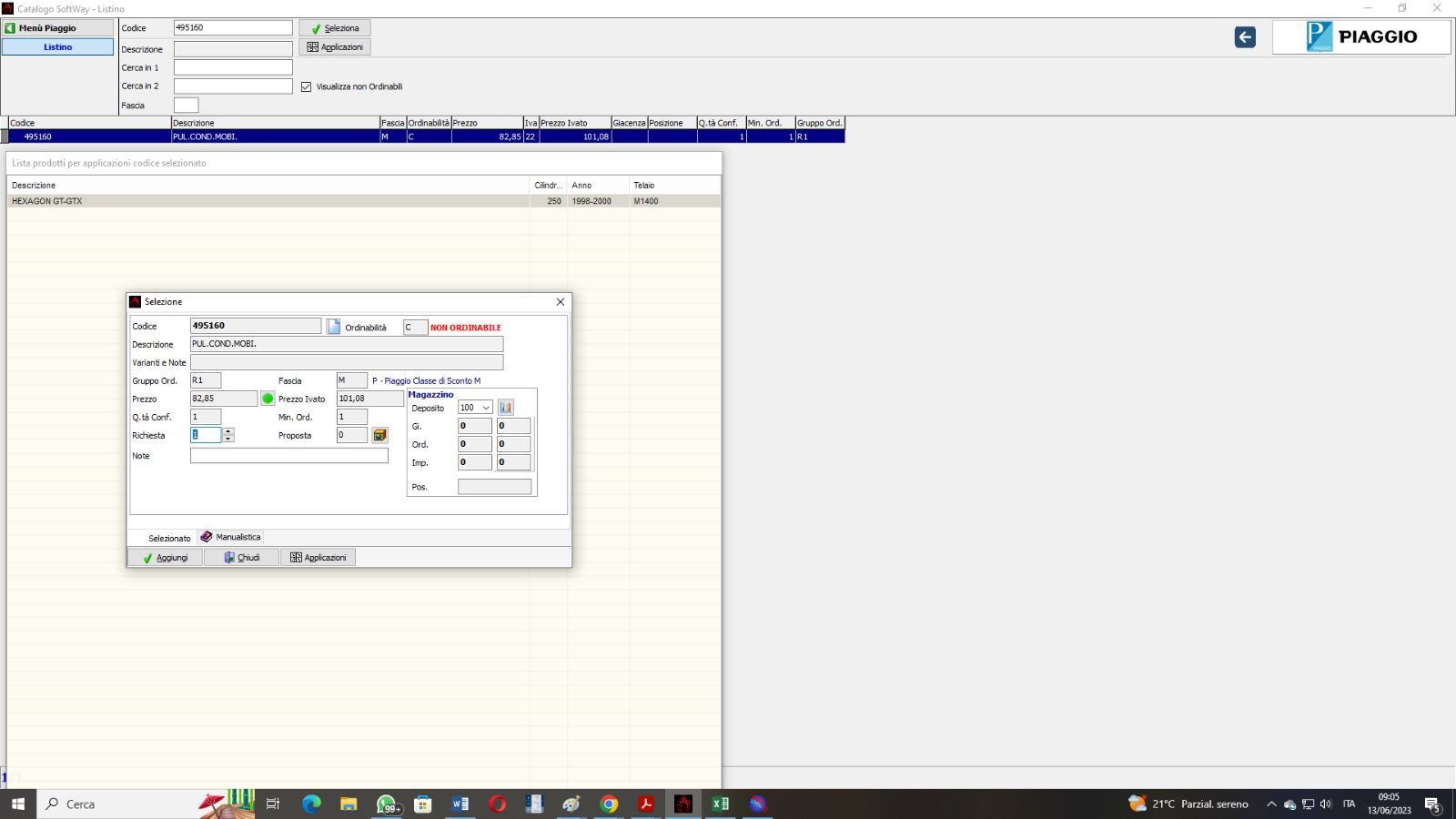The image size is (1456, 819).
Task: Decrease Richiesta quantity with down arrow
Action: (x=228, y=440)
